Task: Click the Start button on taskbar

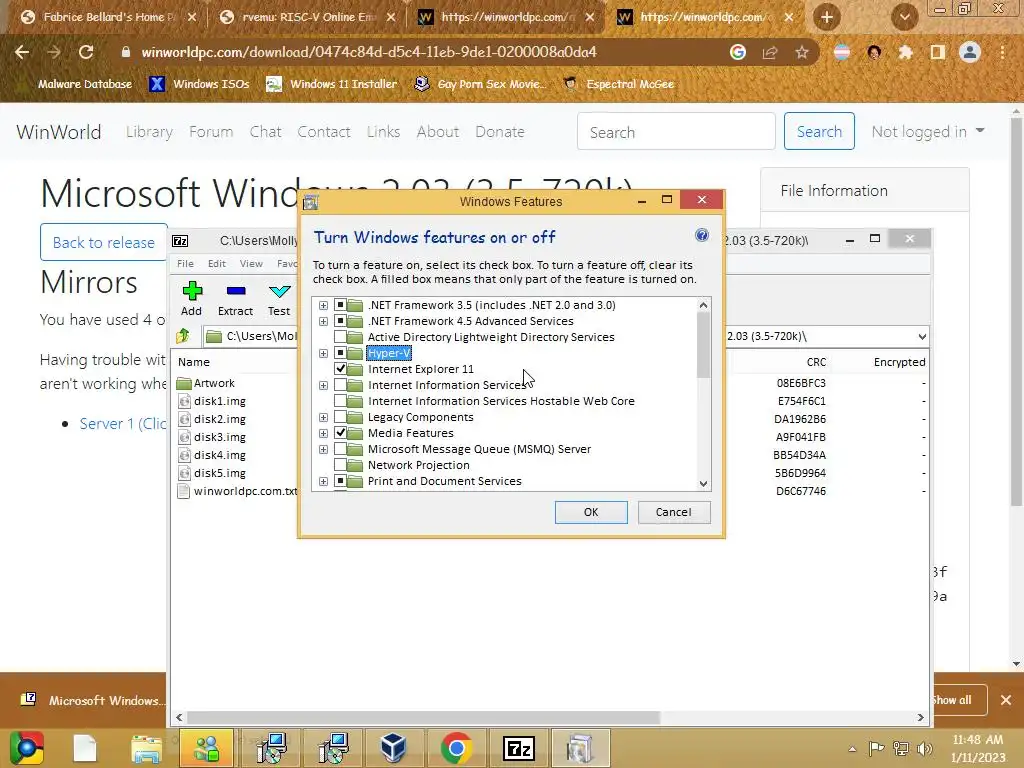Action: click(x=26, y=748)
